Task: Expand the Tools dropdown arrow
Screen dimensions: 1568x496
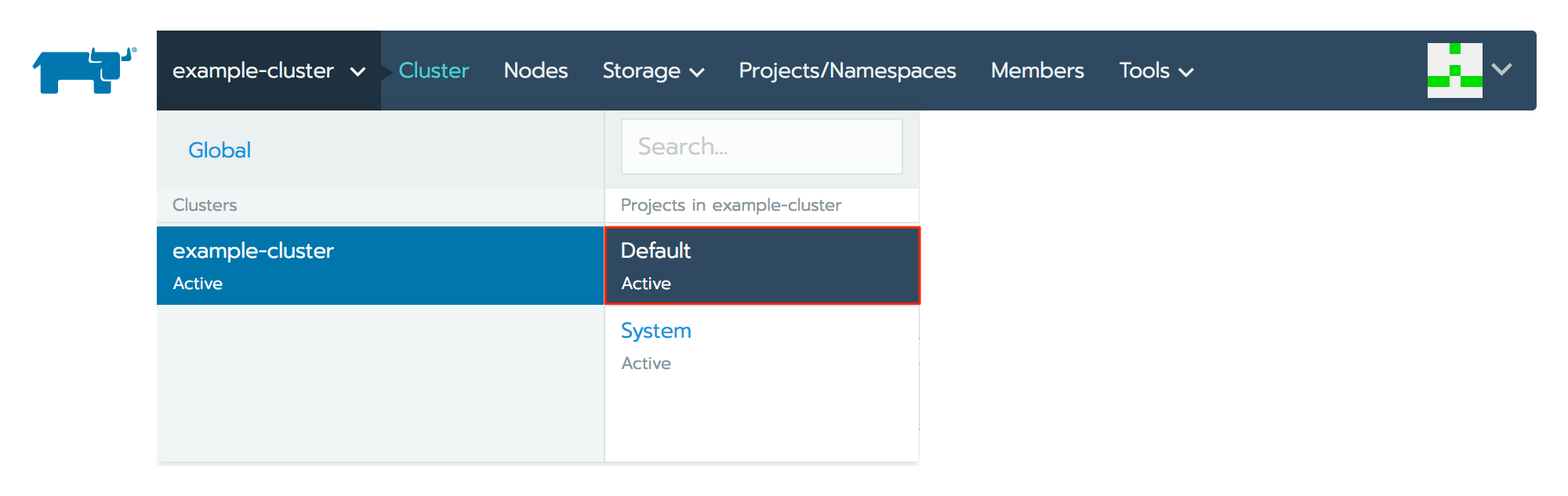Action: pos(1186,73)
